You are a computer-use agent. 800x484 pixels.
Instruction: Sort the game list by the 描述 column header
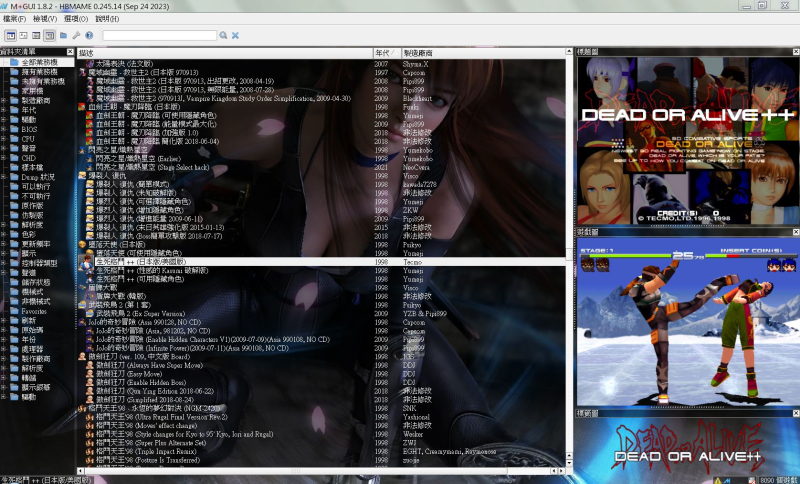[225, 53]
